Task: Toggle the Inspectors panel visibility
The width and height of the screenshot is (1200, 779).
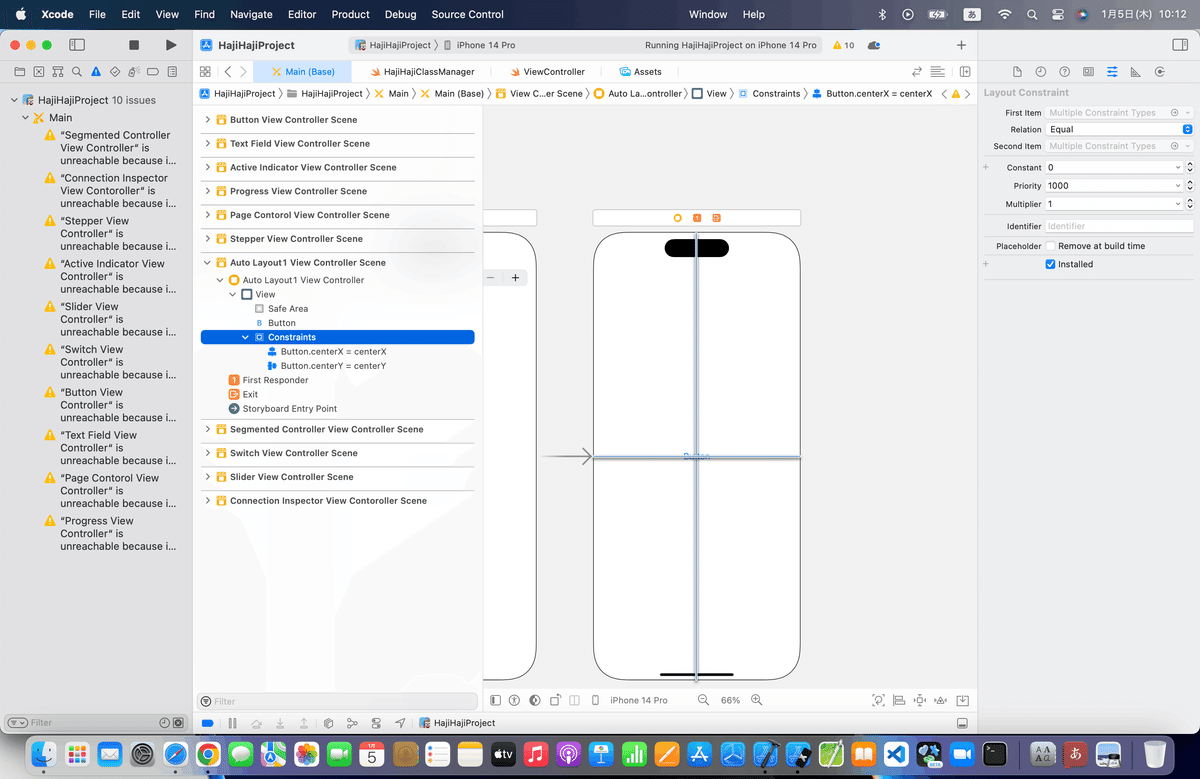Action: pyautogui.click(x=1181, y=45)
